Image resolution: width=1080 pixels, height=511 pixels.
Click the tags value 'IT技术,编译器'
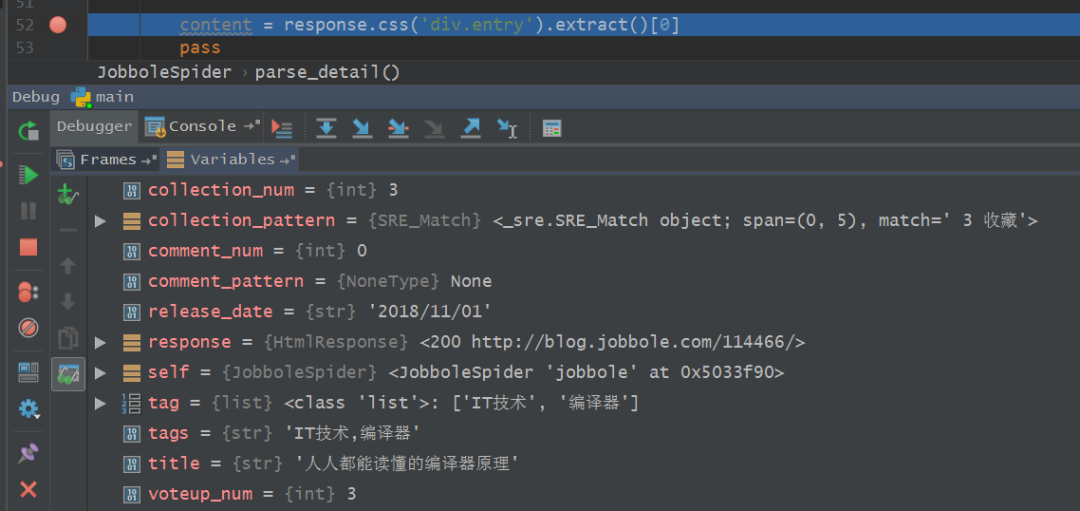click(x=353, y=433)
